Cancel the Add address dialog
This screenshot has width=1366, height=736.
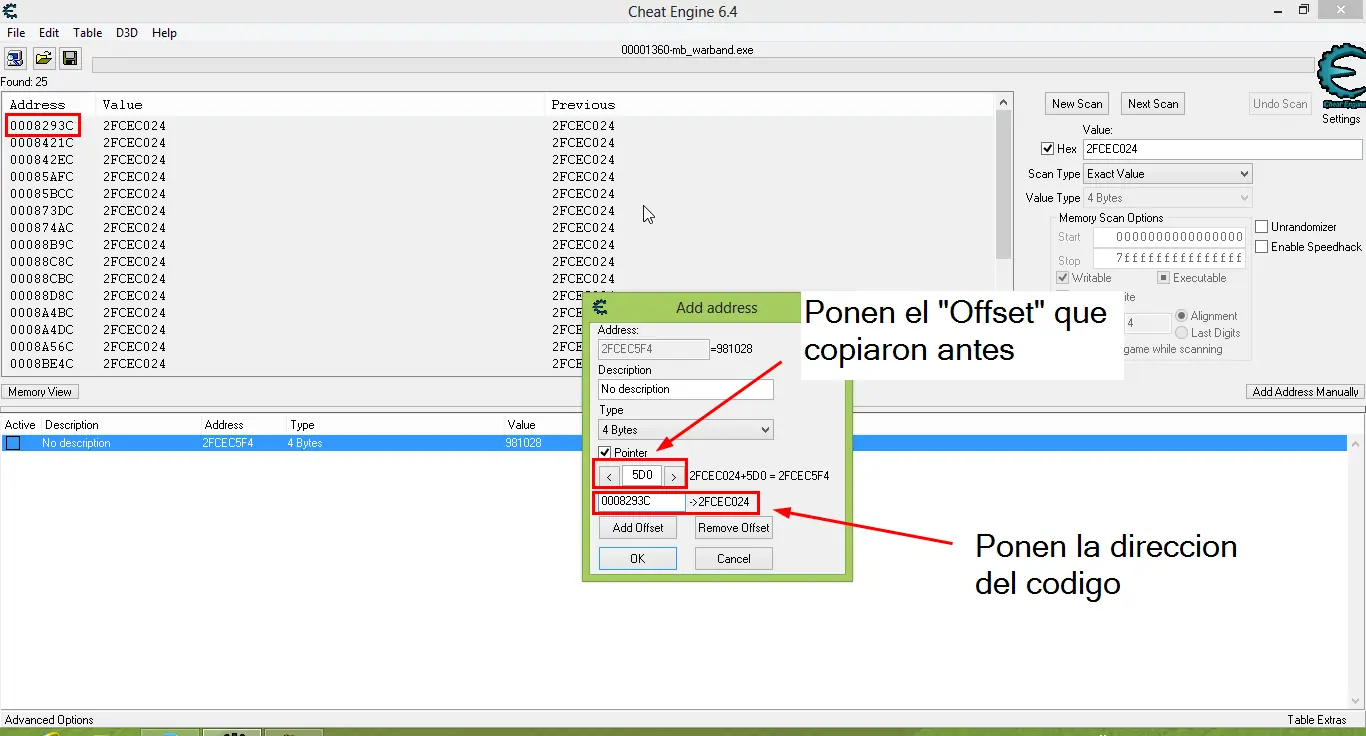tap(734, 559)
